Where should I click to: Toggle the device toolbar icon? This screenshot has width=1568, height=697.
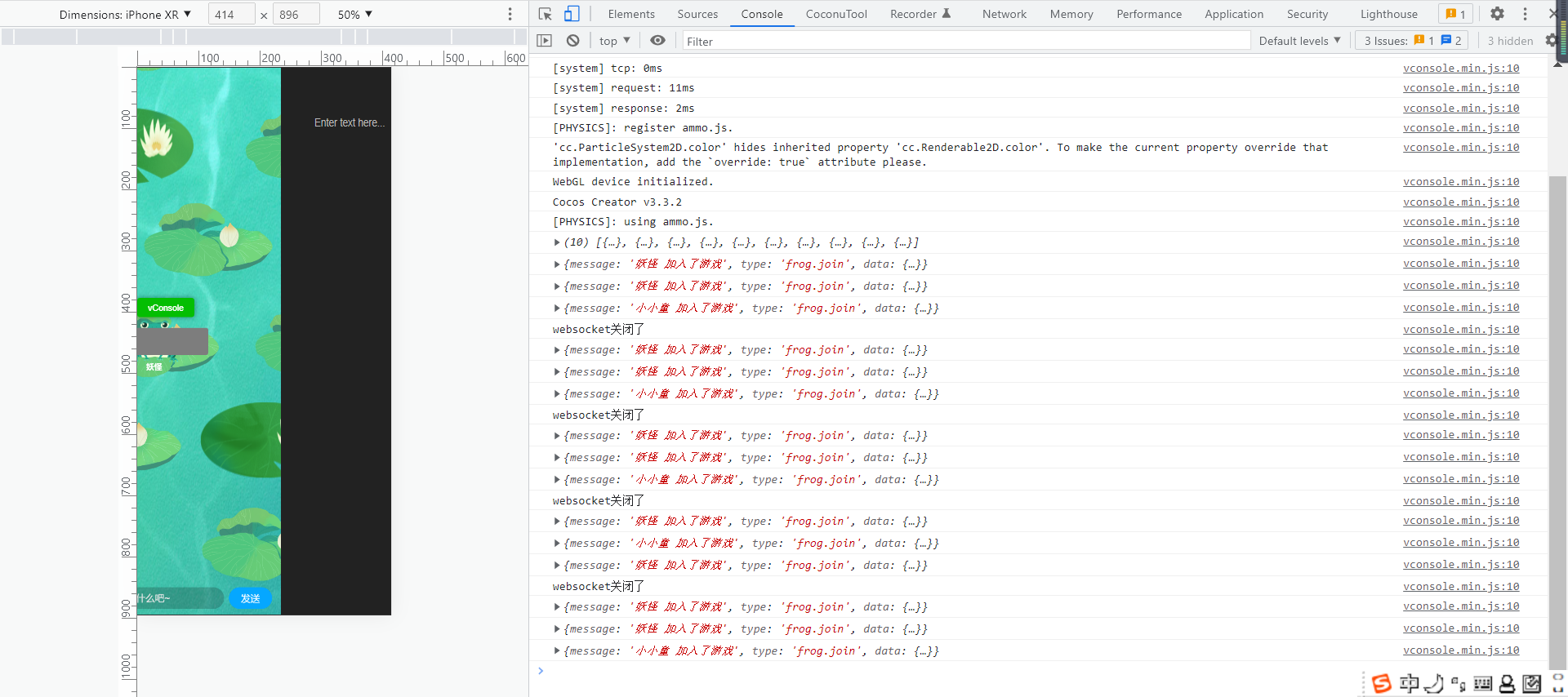[572, 14]
